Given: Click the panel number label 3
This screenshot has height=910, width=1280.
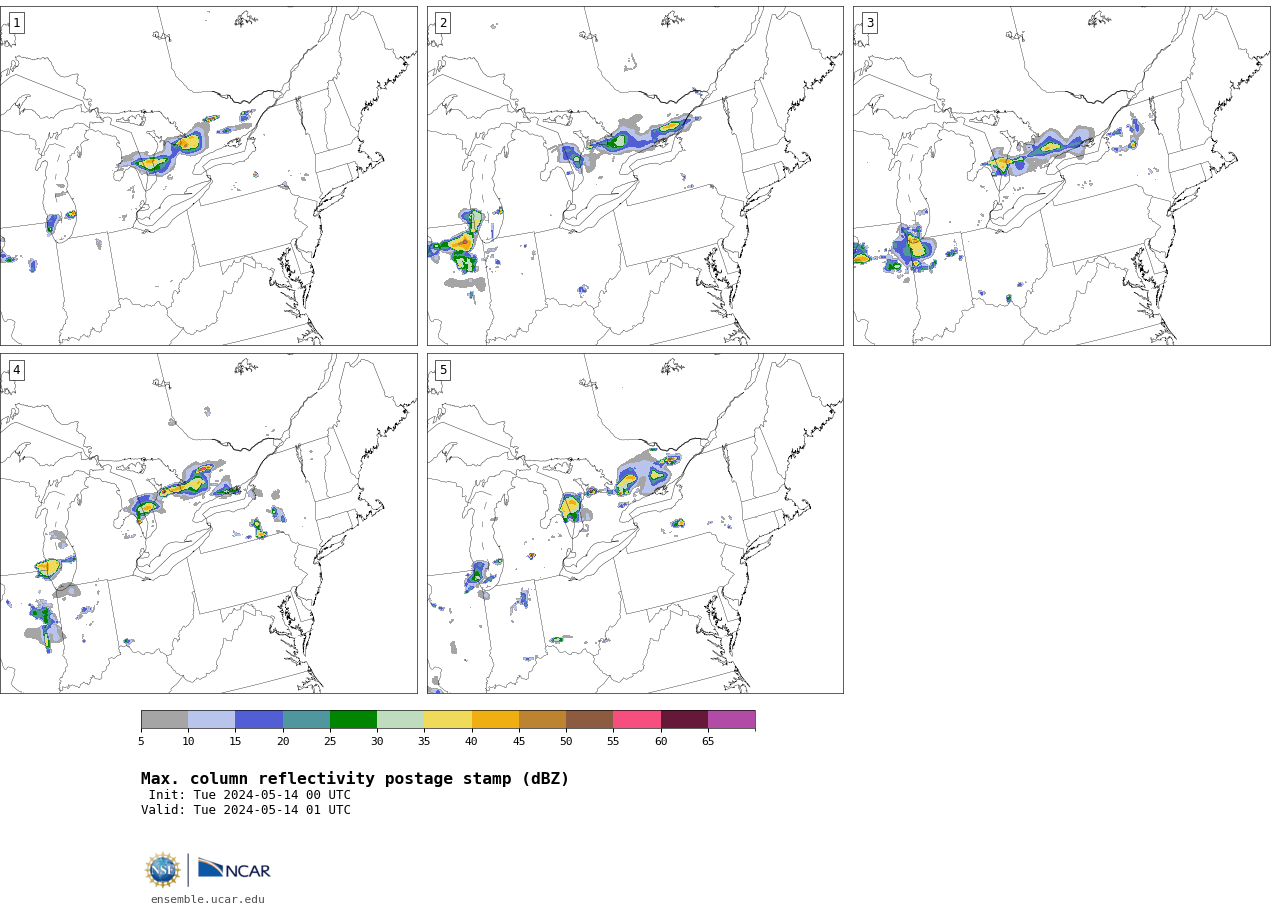Looking at the screenshot, I should tap(869, 23).
